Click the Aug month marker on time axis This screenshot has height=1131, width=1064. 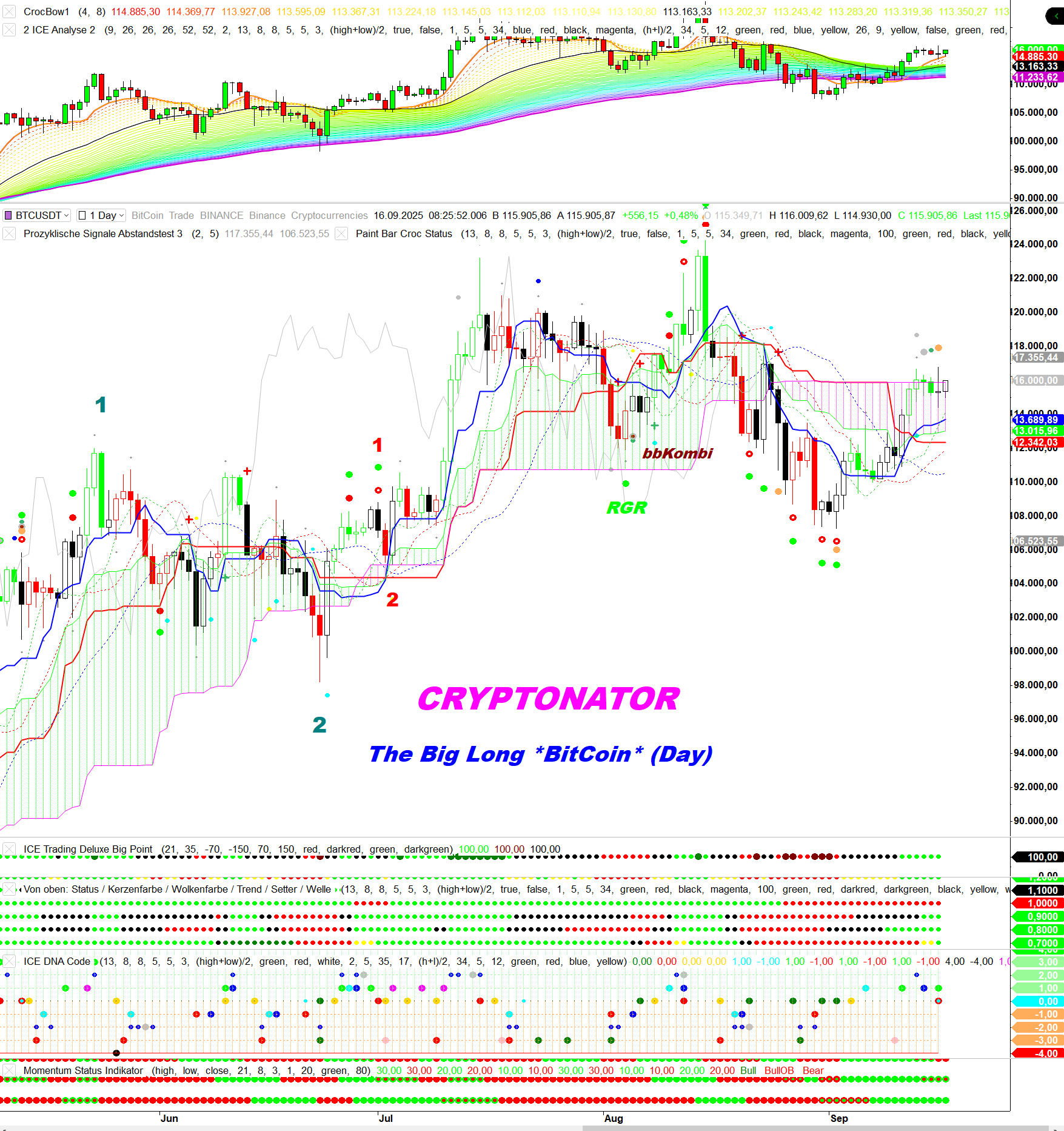tap(613, 1118)
